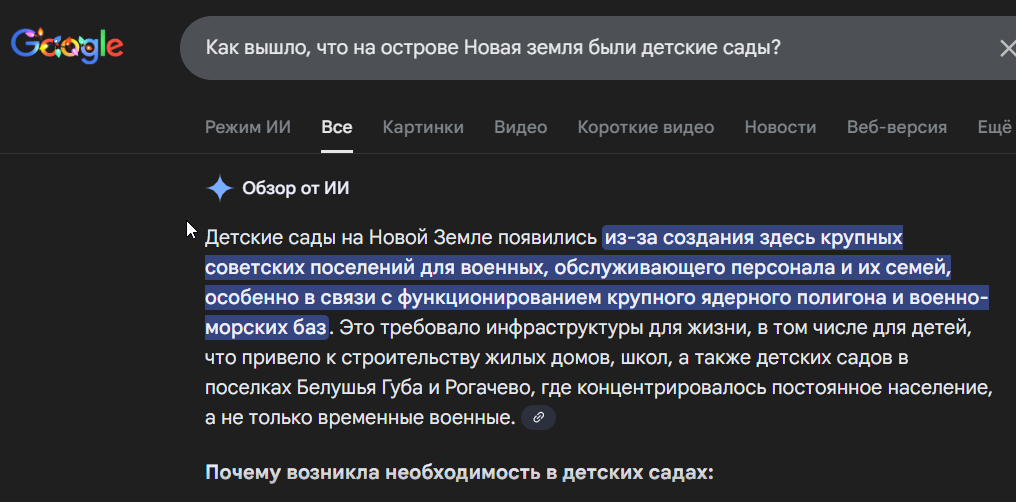This screenshot has height=502, width=1016.
Task: Click the Обзор от ИИ heading
Action: [295, 188]
